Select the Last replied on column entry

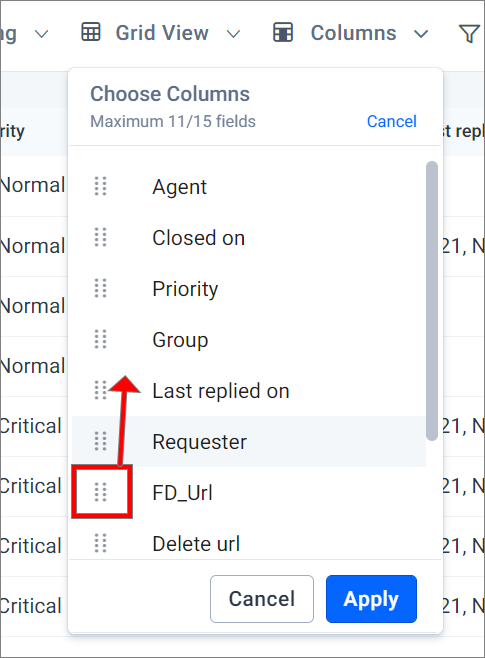(221, 391)
